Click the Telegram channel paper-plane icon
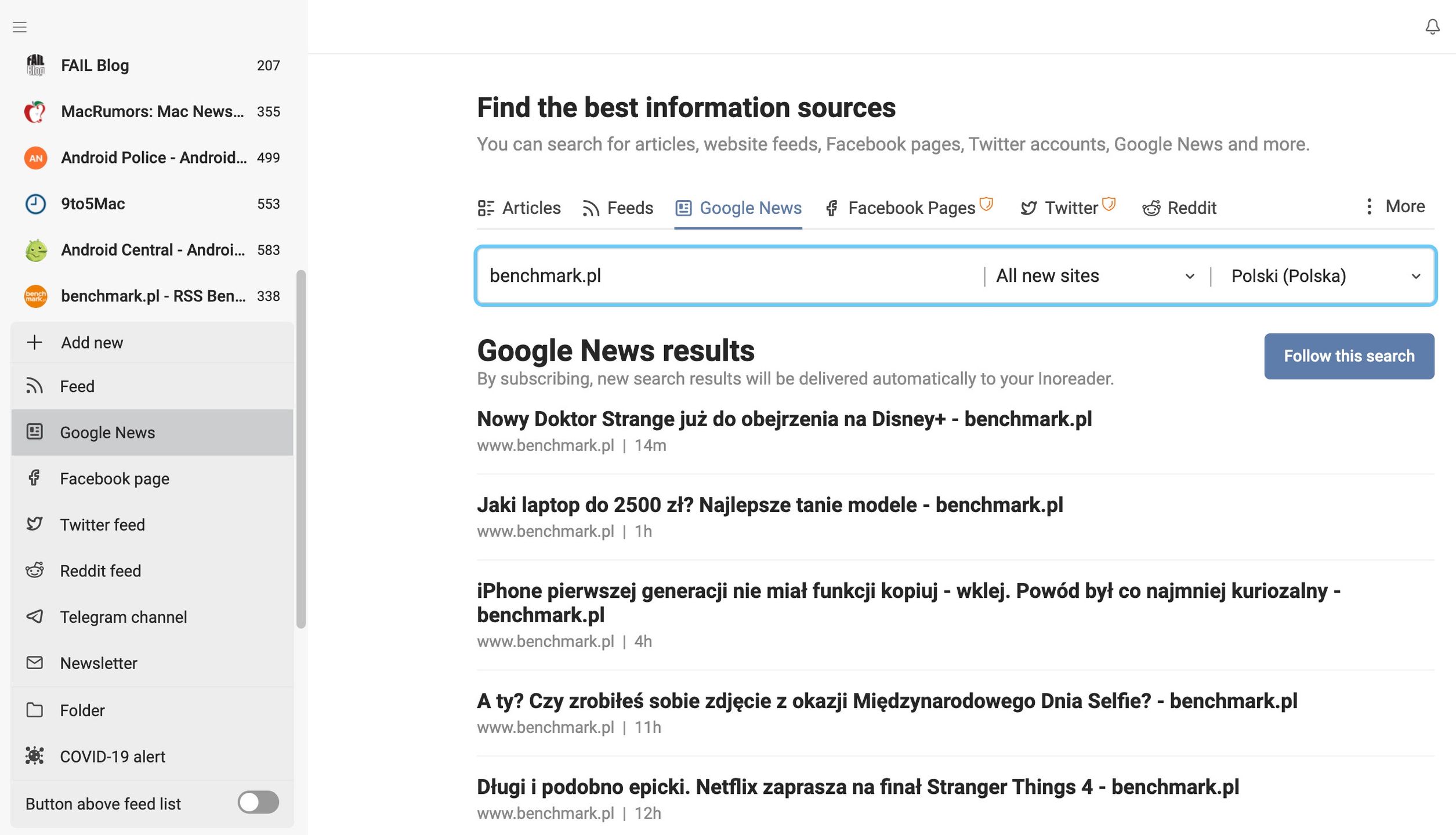The height and width of the screenshot is (835, 1456). (35, 616)
